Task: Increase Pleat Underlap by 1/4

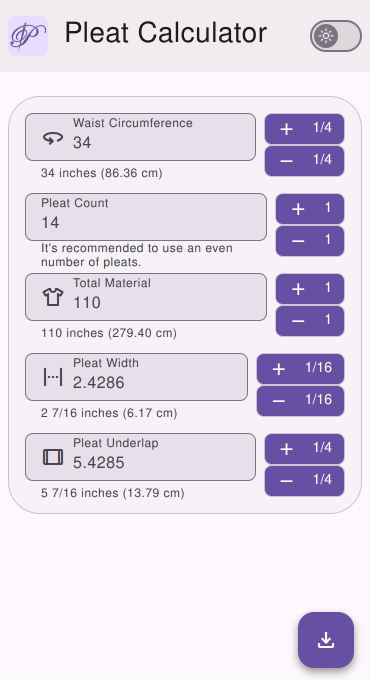Action: click(x=305, y=449)
